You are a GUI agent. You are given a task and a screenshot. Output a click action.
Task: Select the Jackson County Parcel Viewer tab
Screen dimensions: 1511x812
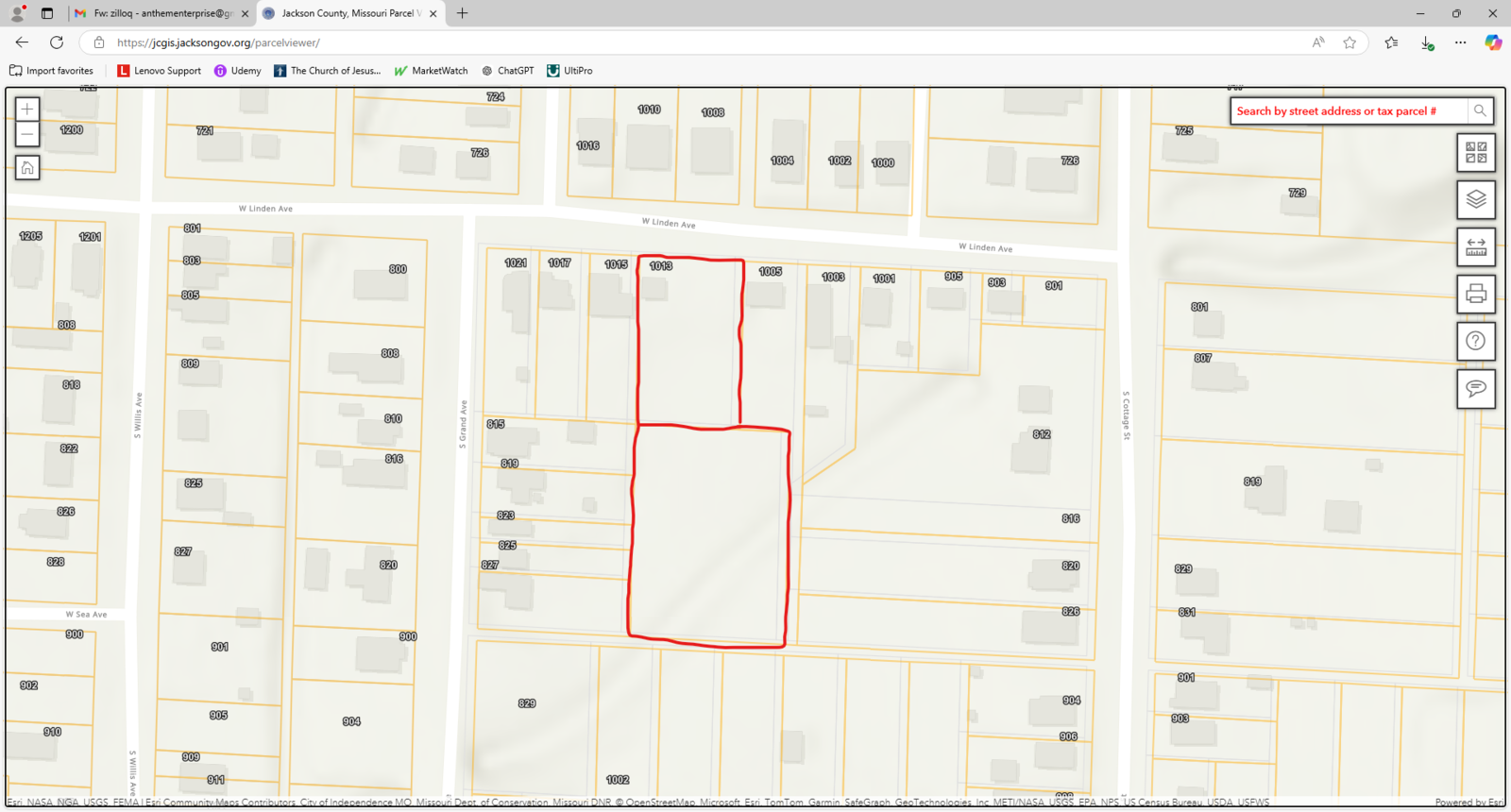(348, 13)
